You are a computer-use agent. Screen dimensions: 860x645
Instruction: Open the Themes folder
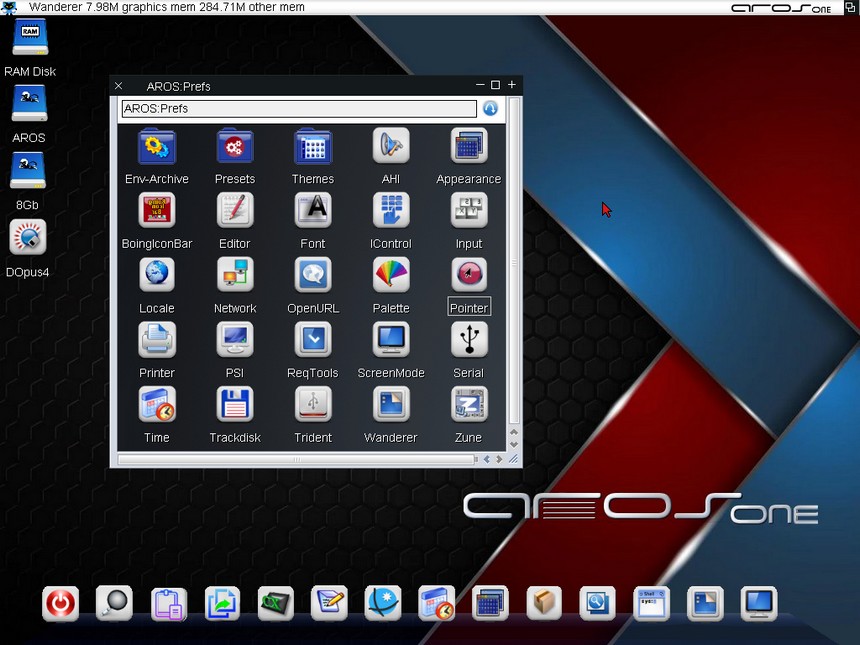312,146
